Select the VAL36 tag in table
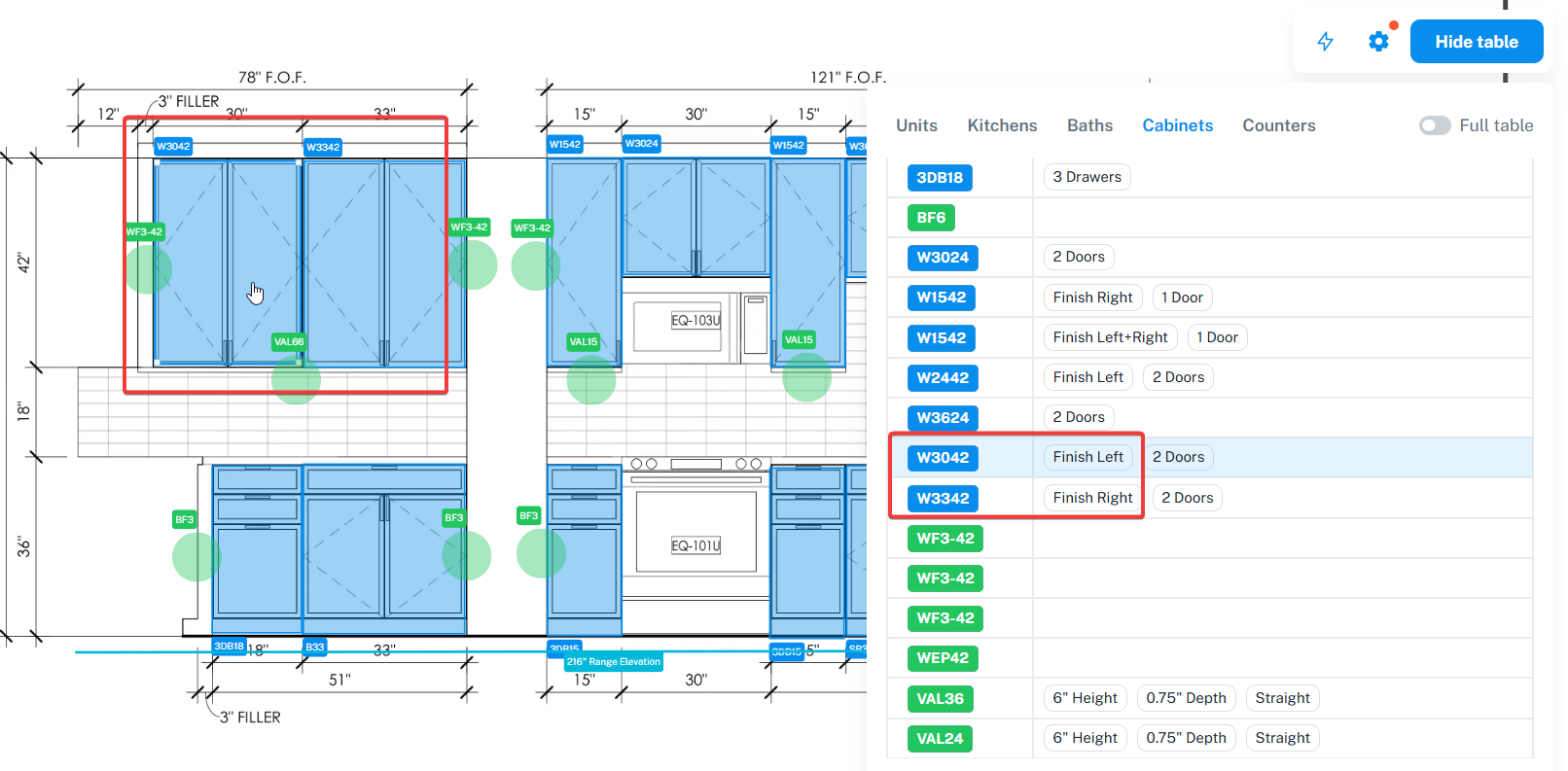1568x771 pixels. pos(940,699)
